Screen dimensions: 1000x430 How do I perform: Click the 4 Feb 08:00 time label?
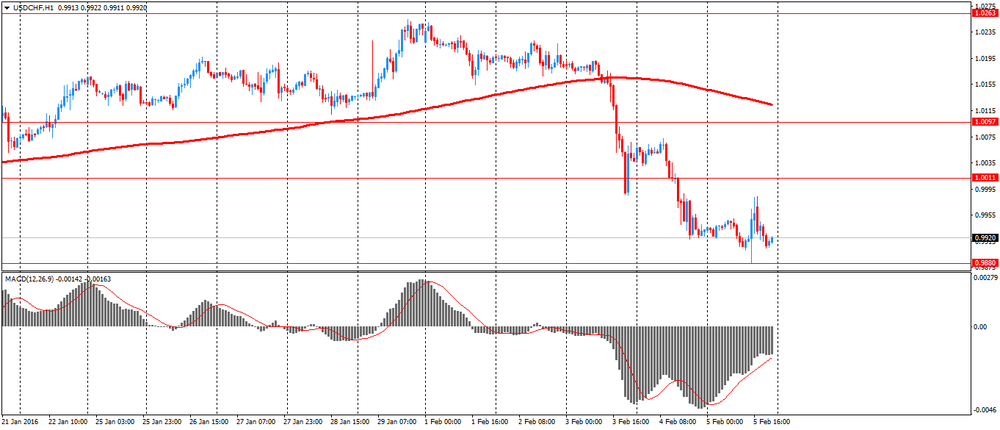tap(677, 422)
